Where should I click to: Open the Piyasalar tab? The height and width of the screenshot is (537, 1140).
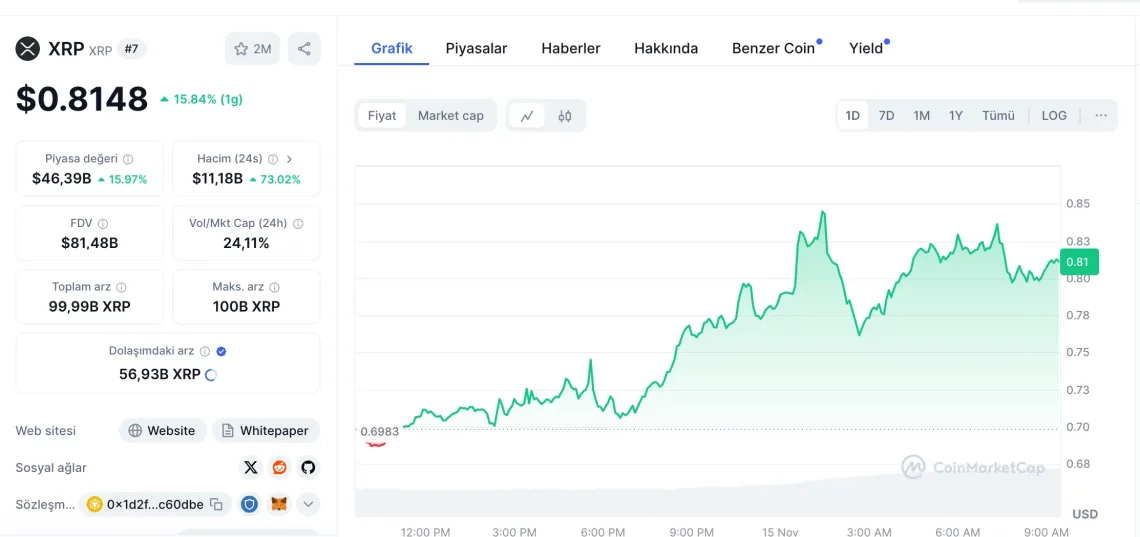pyautogui.click(x=476, y=49)
